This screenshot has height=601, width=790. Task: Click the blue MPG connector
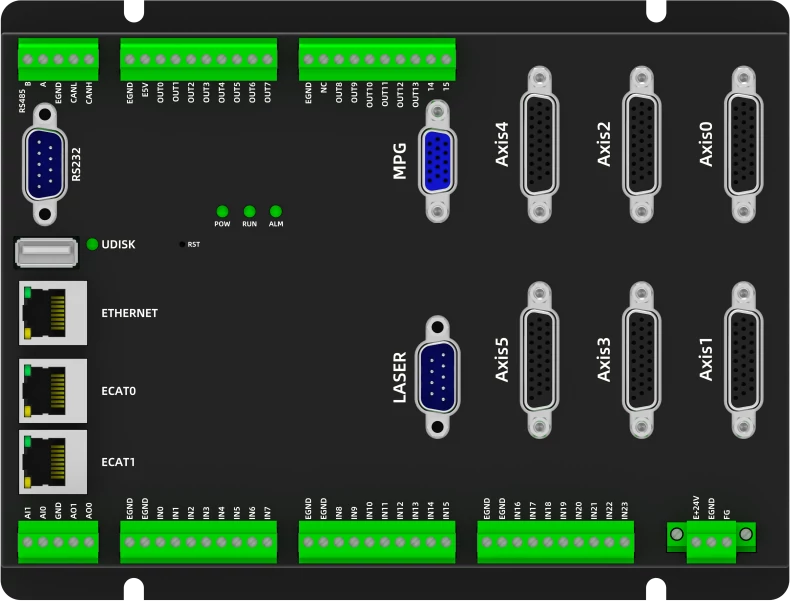tap(437, 161)
